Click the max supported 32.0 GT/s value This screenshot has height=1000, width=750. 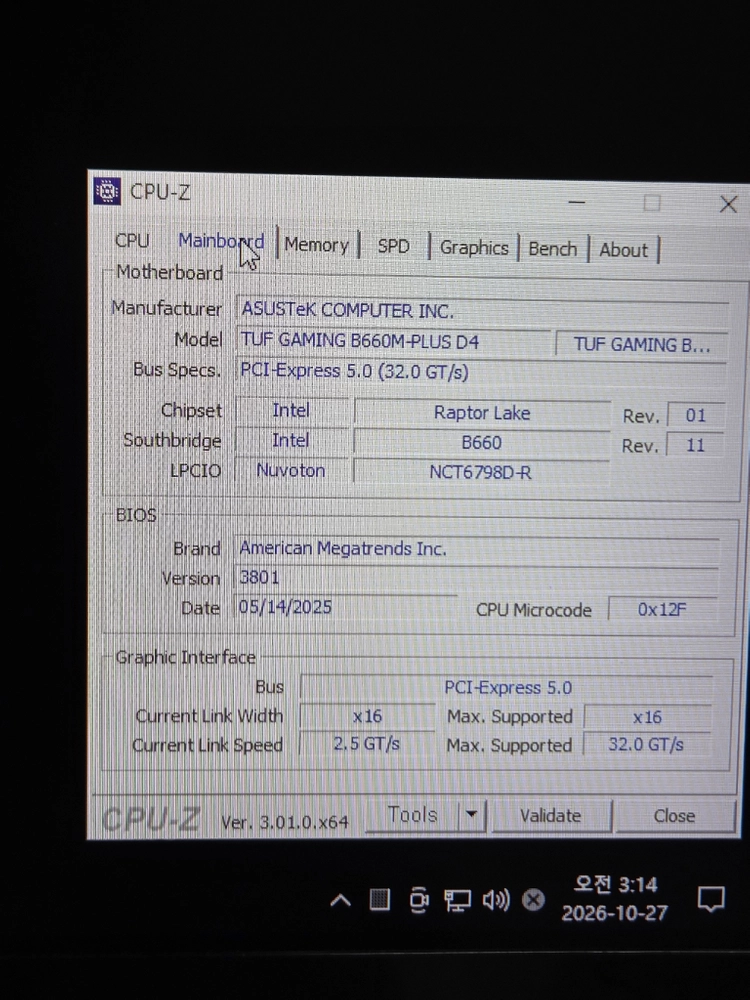pos(646,744)
